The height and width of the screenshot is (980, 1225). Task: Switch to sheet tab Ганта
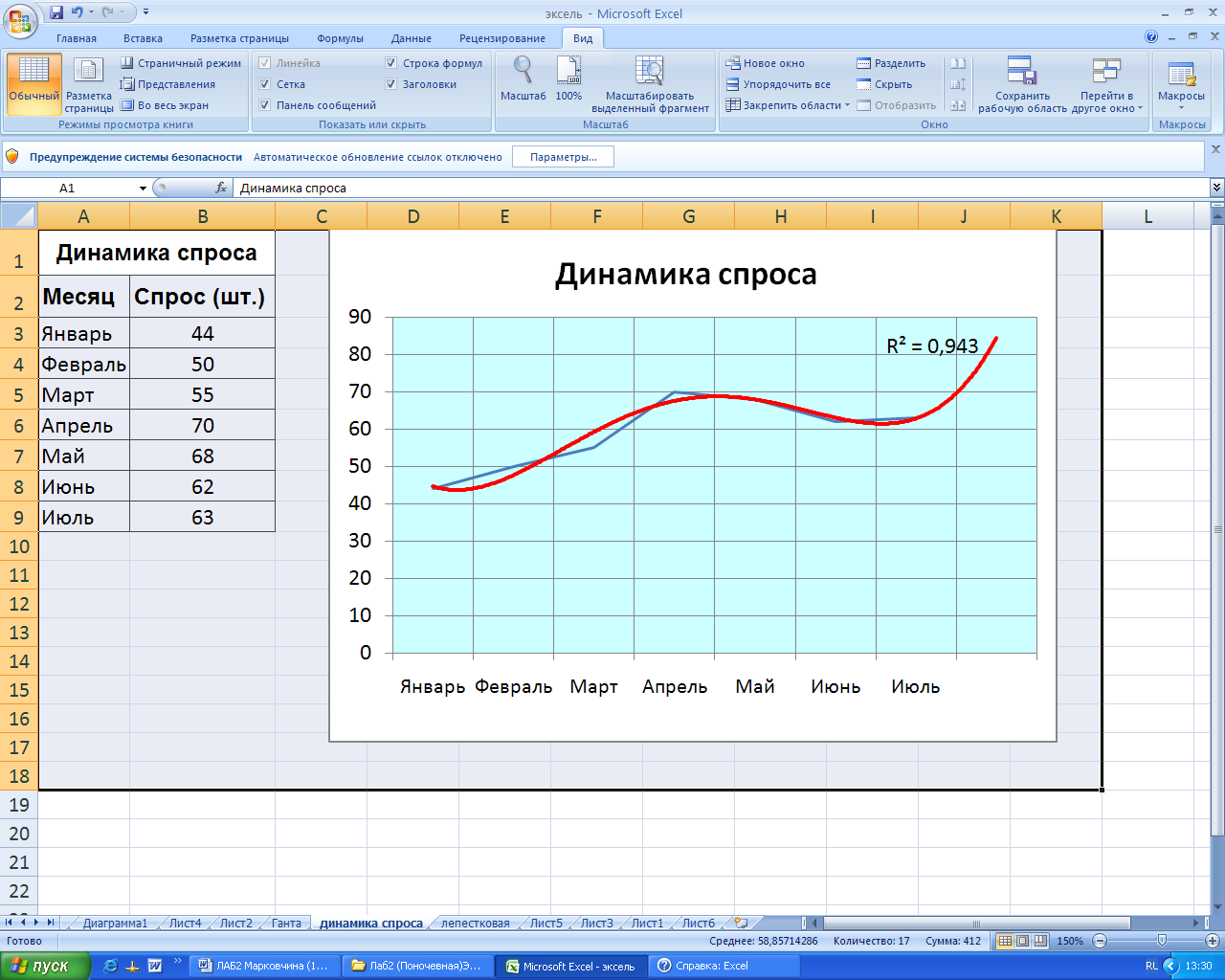pos(286,924)
